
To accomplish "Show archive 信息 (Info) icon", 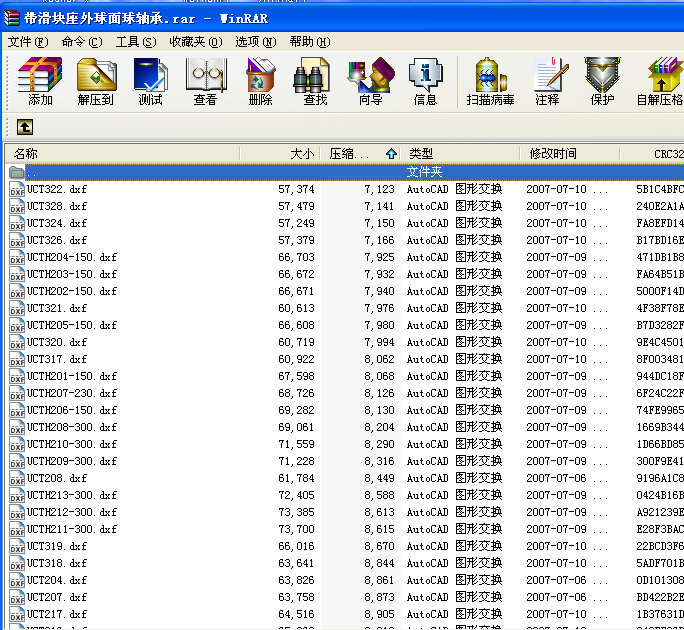I will [425, 82].
